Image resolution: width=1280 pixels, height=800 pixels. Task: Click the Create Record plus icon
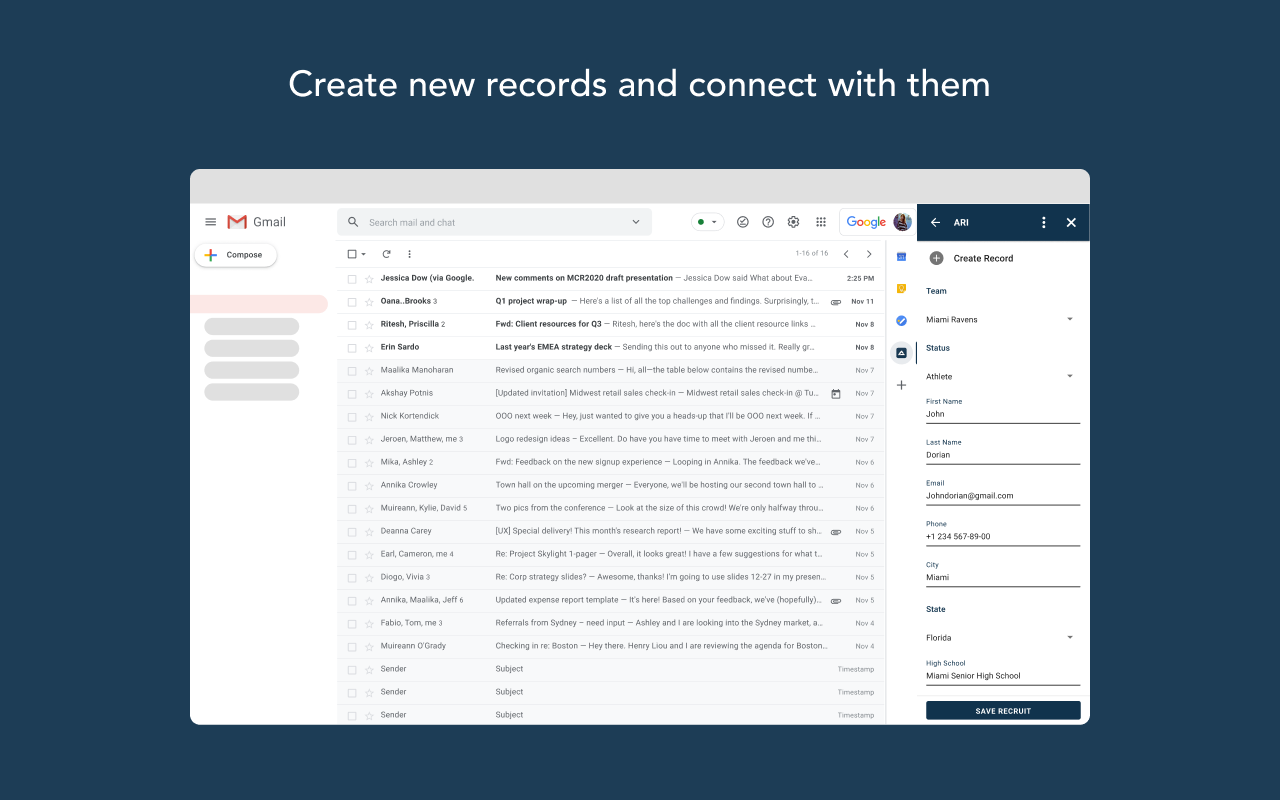coord(936,258)
